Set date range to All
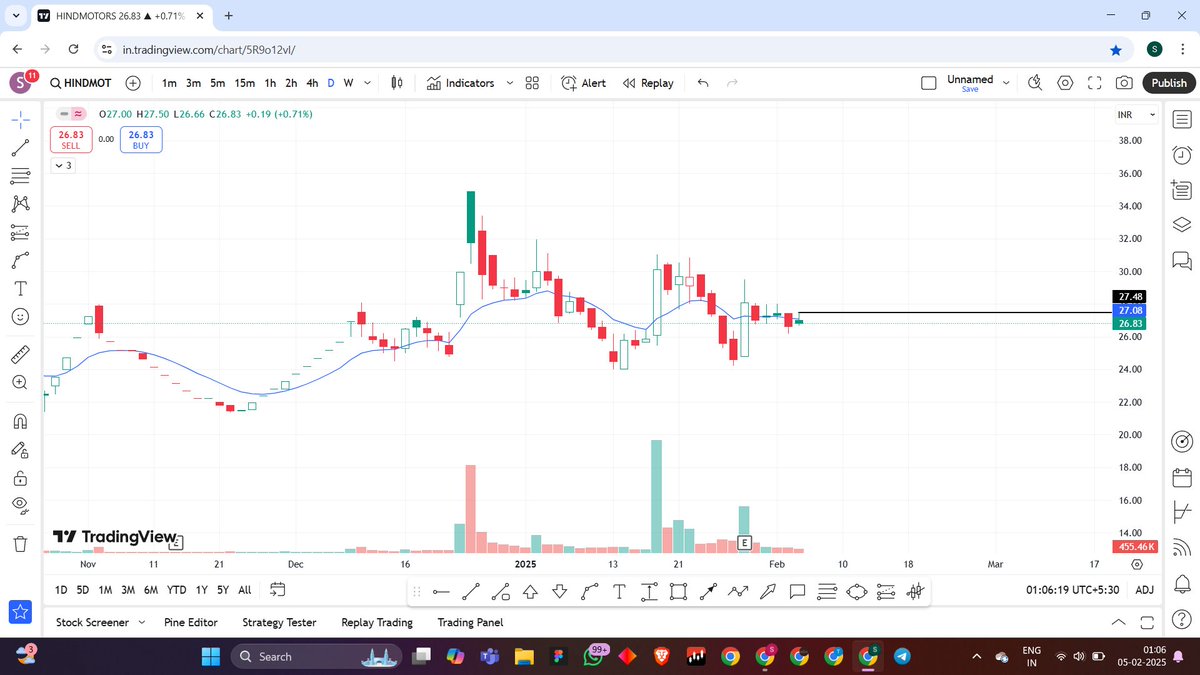 (x=245, y=590)
